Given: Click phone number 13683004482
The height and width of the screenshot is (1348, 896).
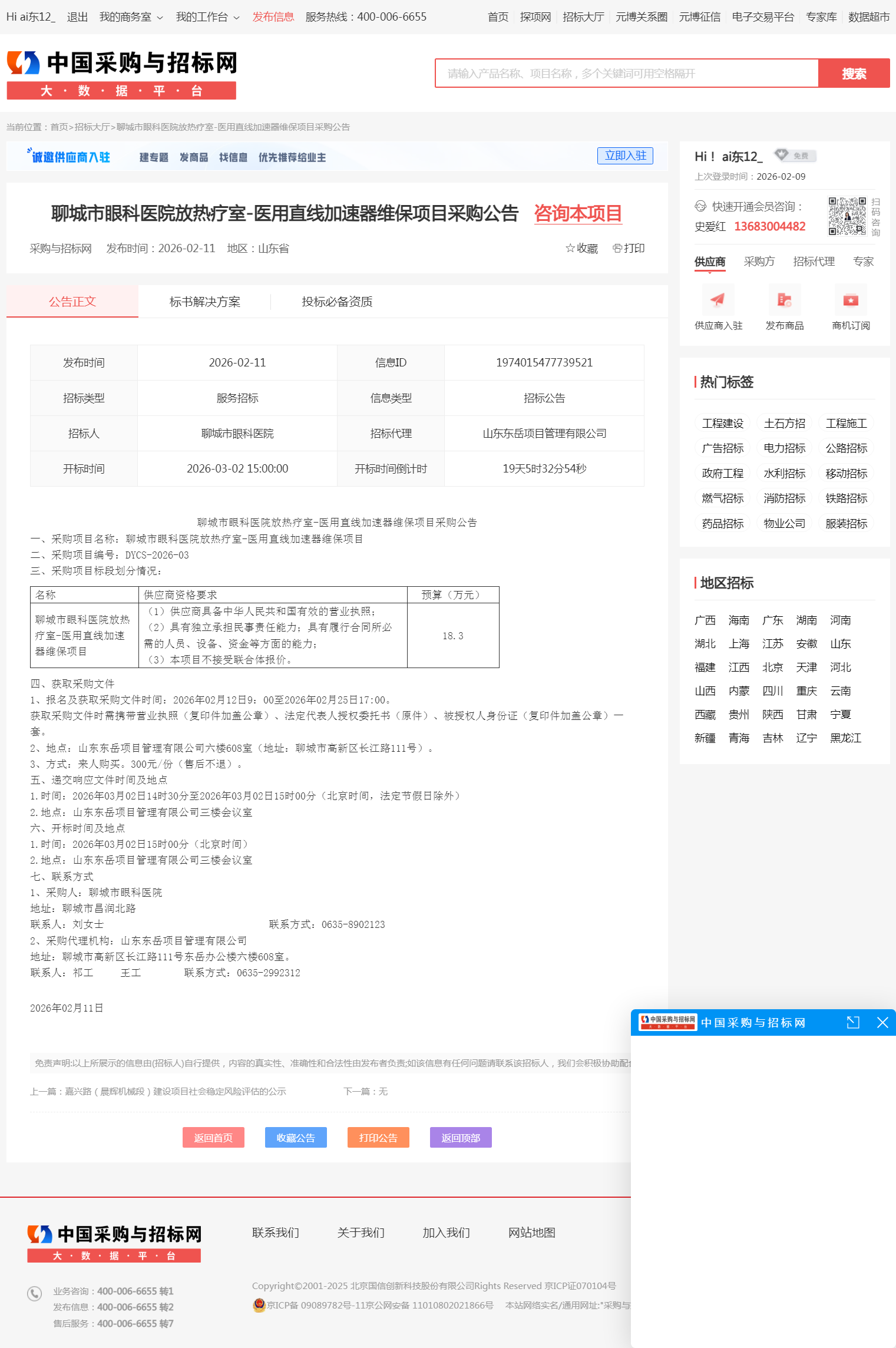Looking at the screenshot, I should click(x=769, y=226).
